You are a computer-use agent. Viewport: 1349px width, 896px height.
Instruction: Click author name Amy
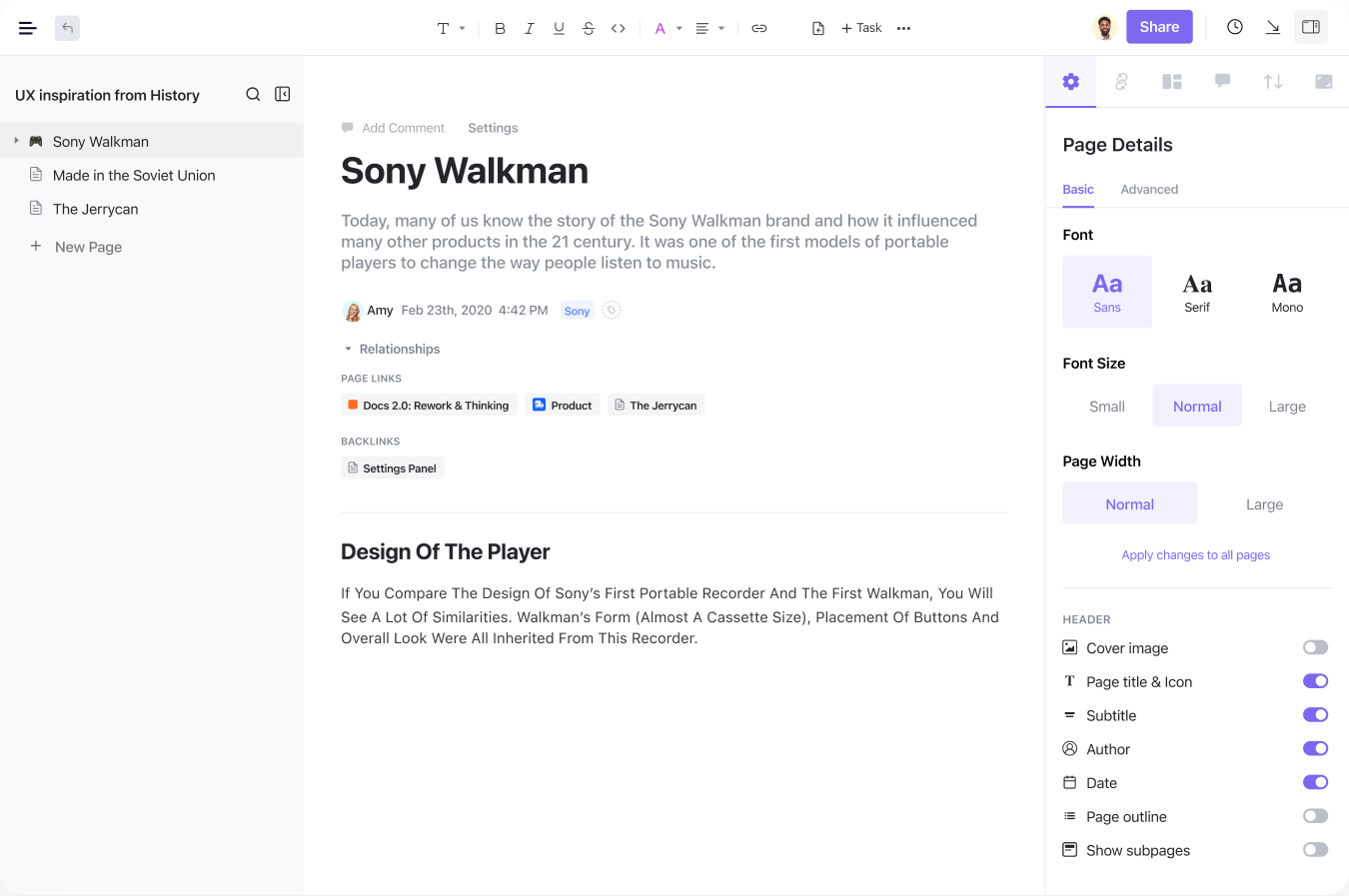pyautogui.click(x=380, y=310)
